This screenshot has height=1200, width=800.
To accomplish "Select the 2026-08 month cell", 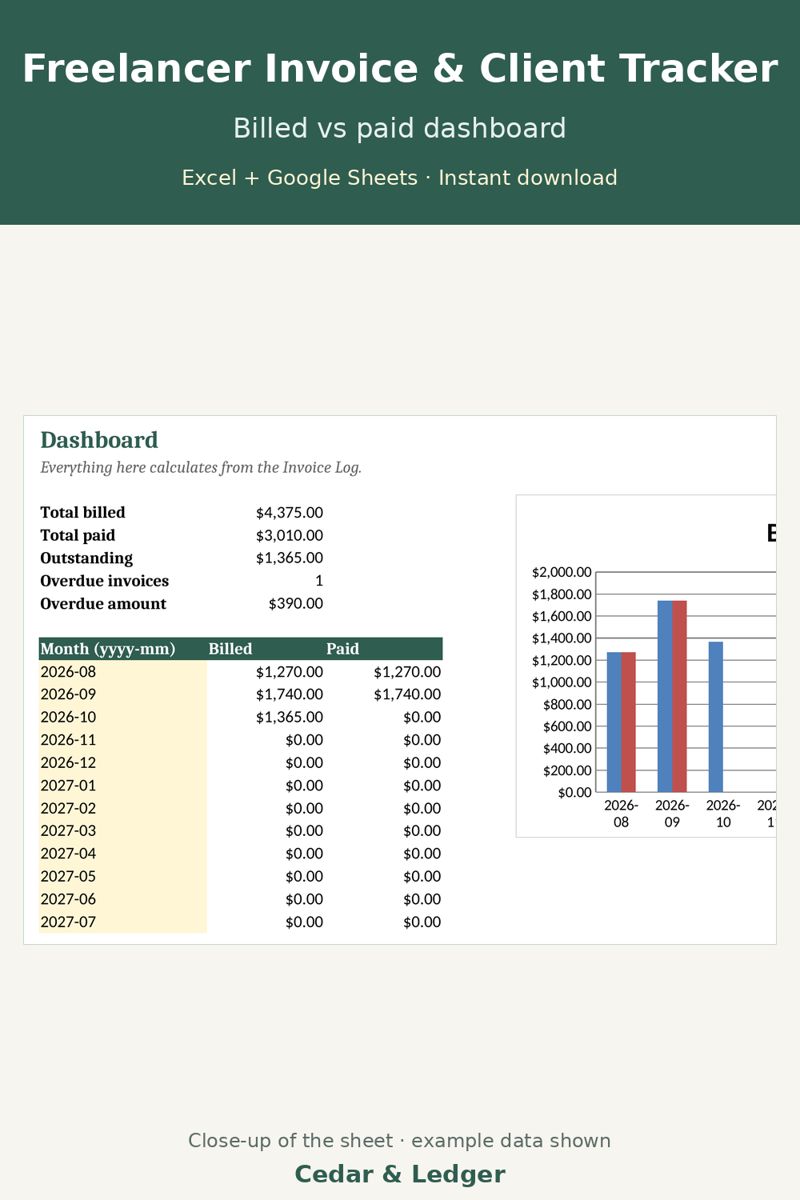I will [x=123, y=672].
